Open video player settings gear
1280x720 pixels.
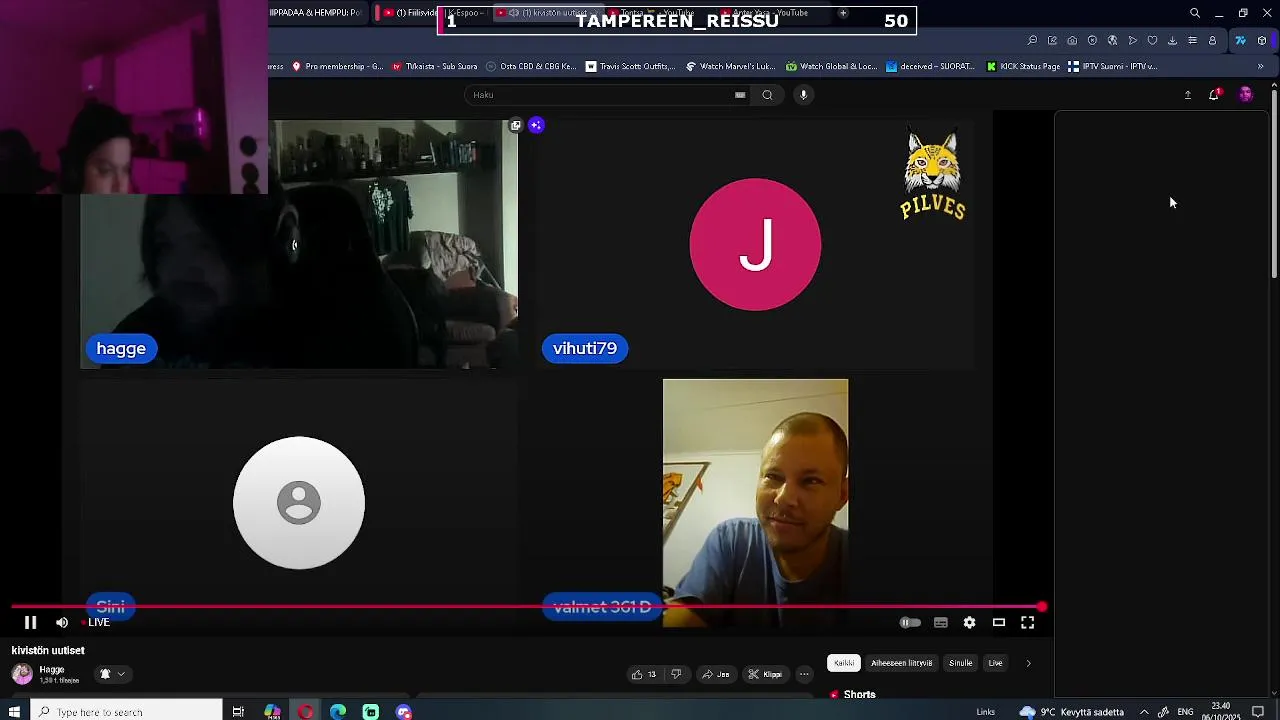coord(969,622)
